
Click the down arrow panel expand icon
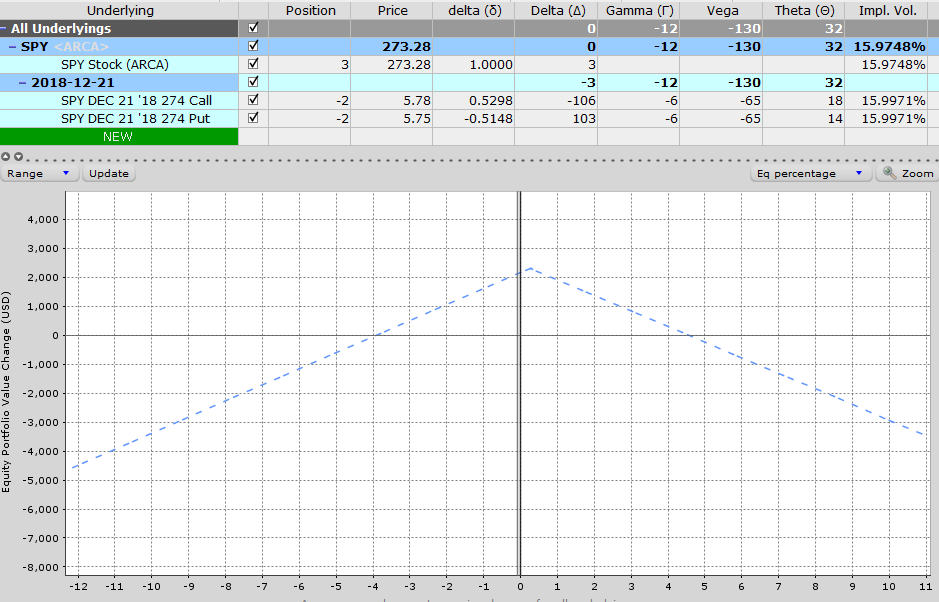click(x=19, y=156)
